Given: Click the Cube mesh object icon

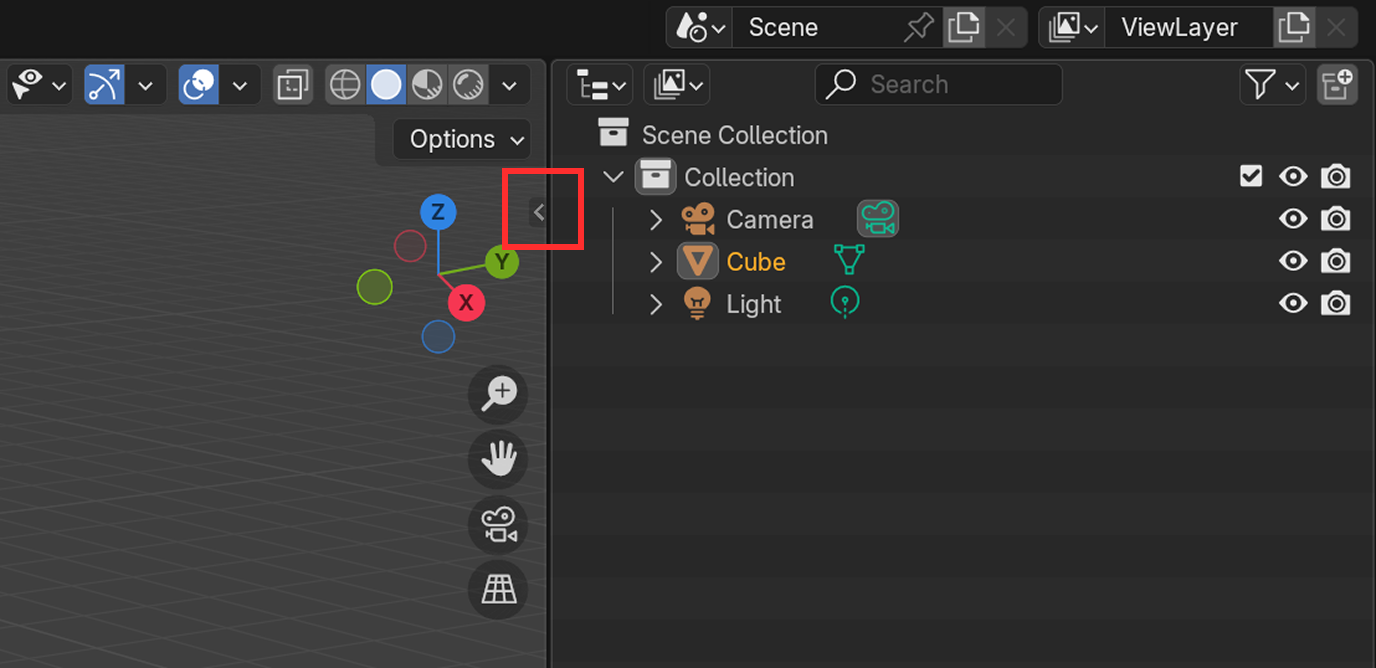Looking at the screenshot, I should 698,262.
